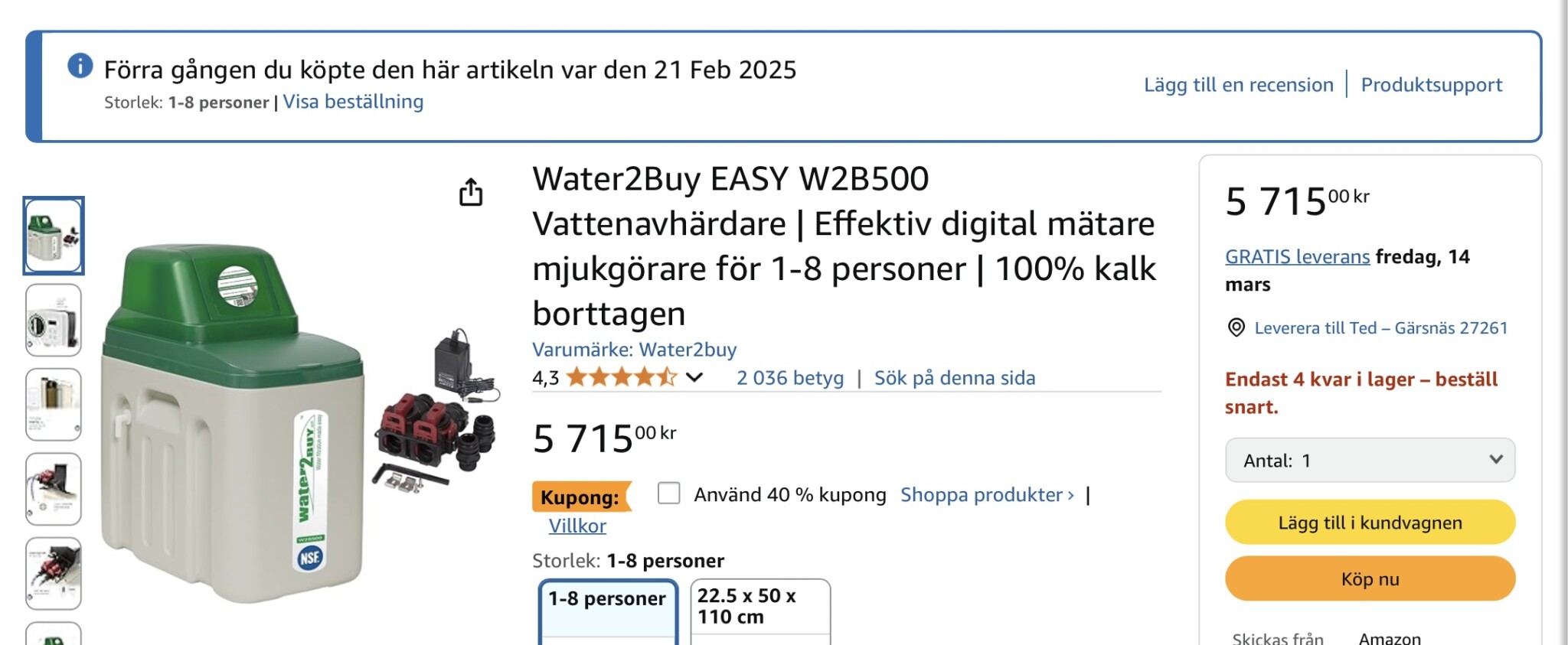Open the Antal quantity dropdown
The image size is (1568, 645).
coord(1369,460)
